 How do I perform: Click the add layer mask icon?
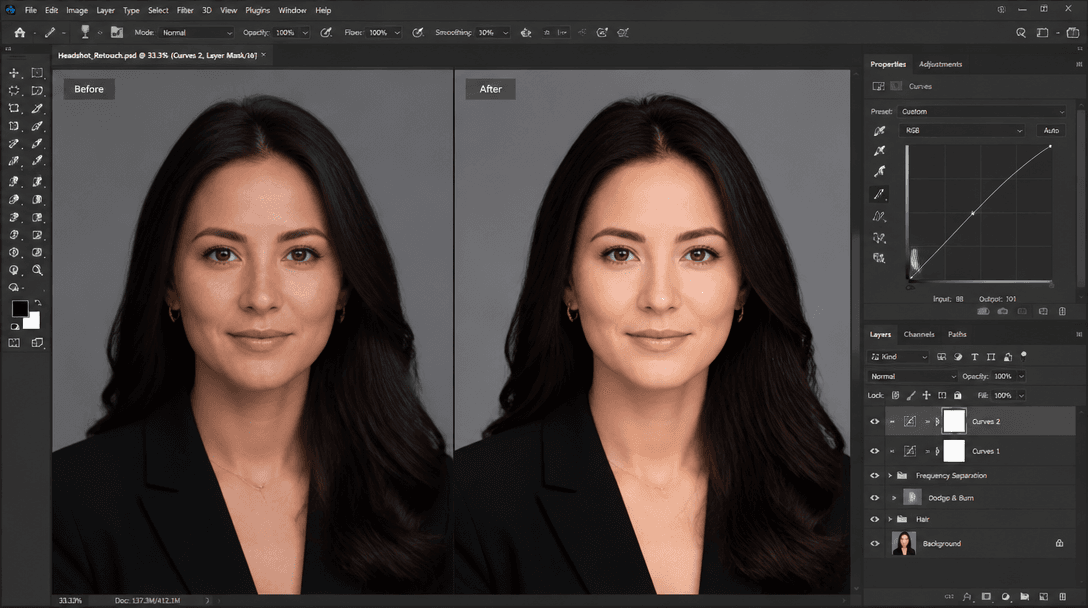[x=986, y=597]
